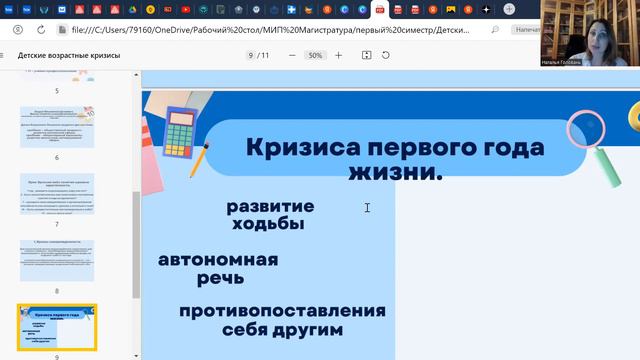Select the blue cross icon tab

pyautogui.click(x=291, y=9)
